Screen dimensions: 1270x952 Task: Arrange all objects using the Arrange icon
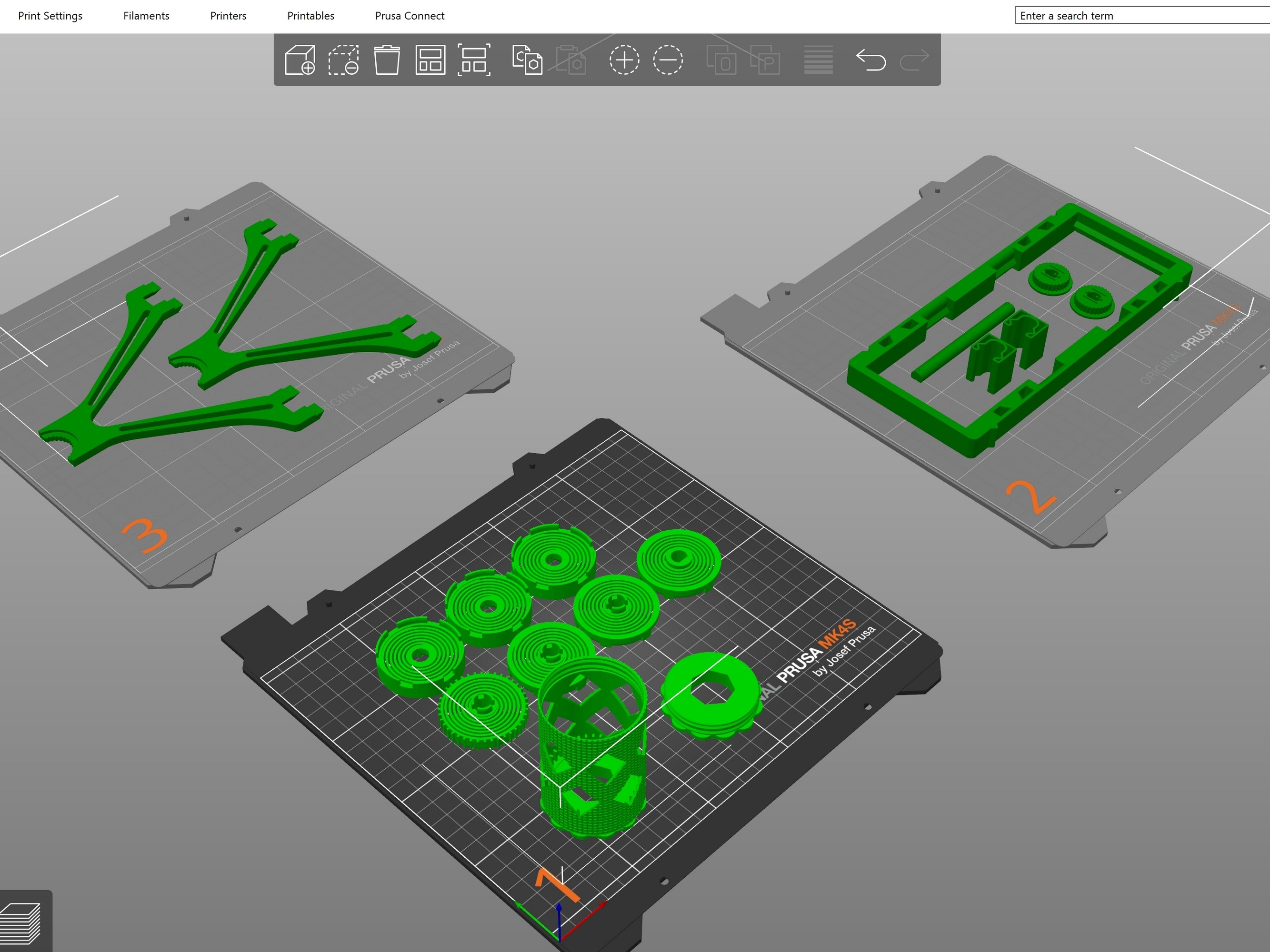click(430, 59)
